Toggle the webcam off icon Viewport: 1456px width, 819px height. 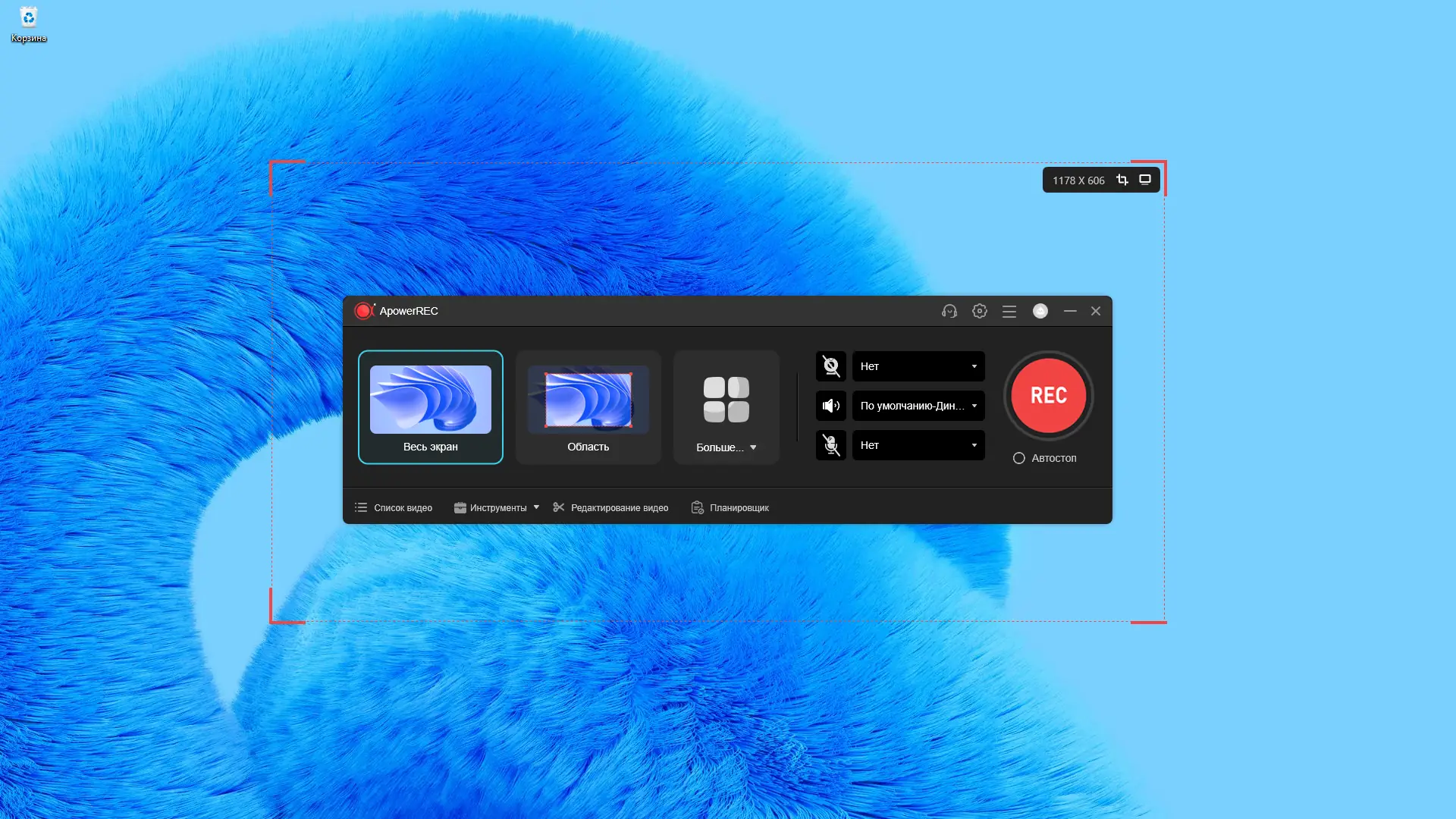click(x=831, y=366)
